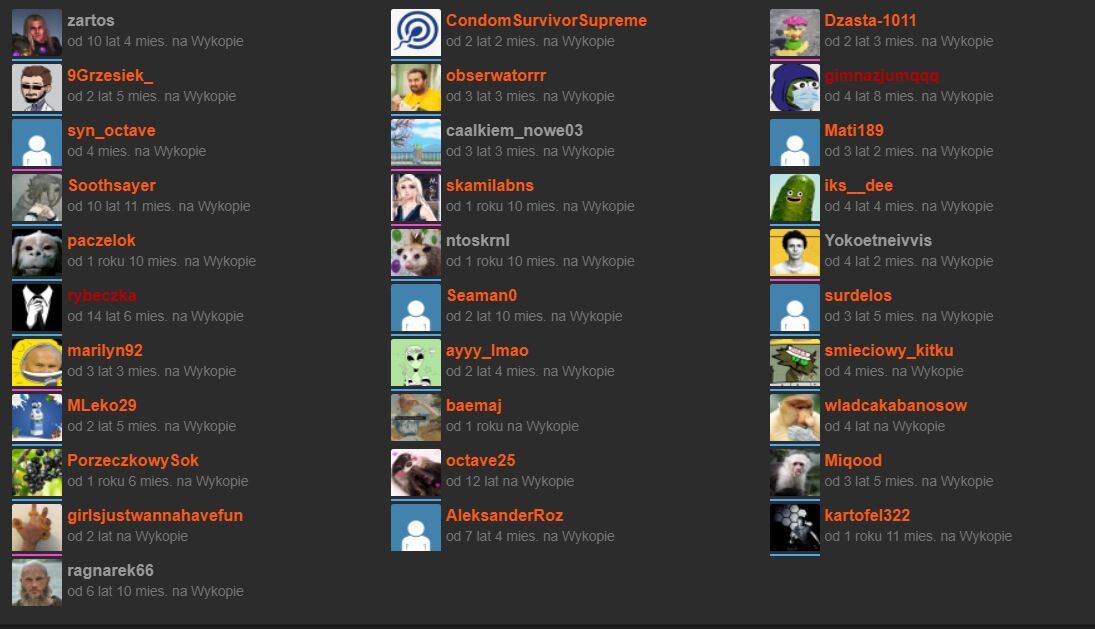1095x629 pixels.
Task: Open the obserwatorrr username link
Action: (x=496, y=76)
